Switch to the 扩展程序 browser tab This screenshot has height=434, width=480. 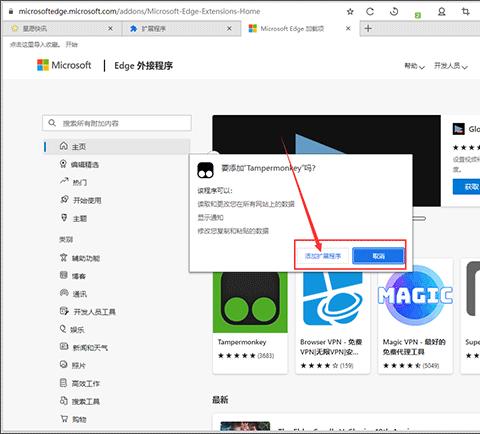click(x=181, y=29)
